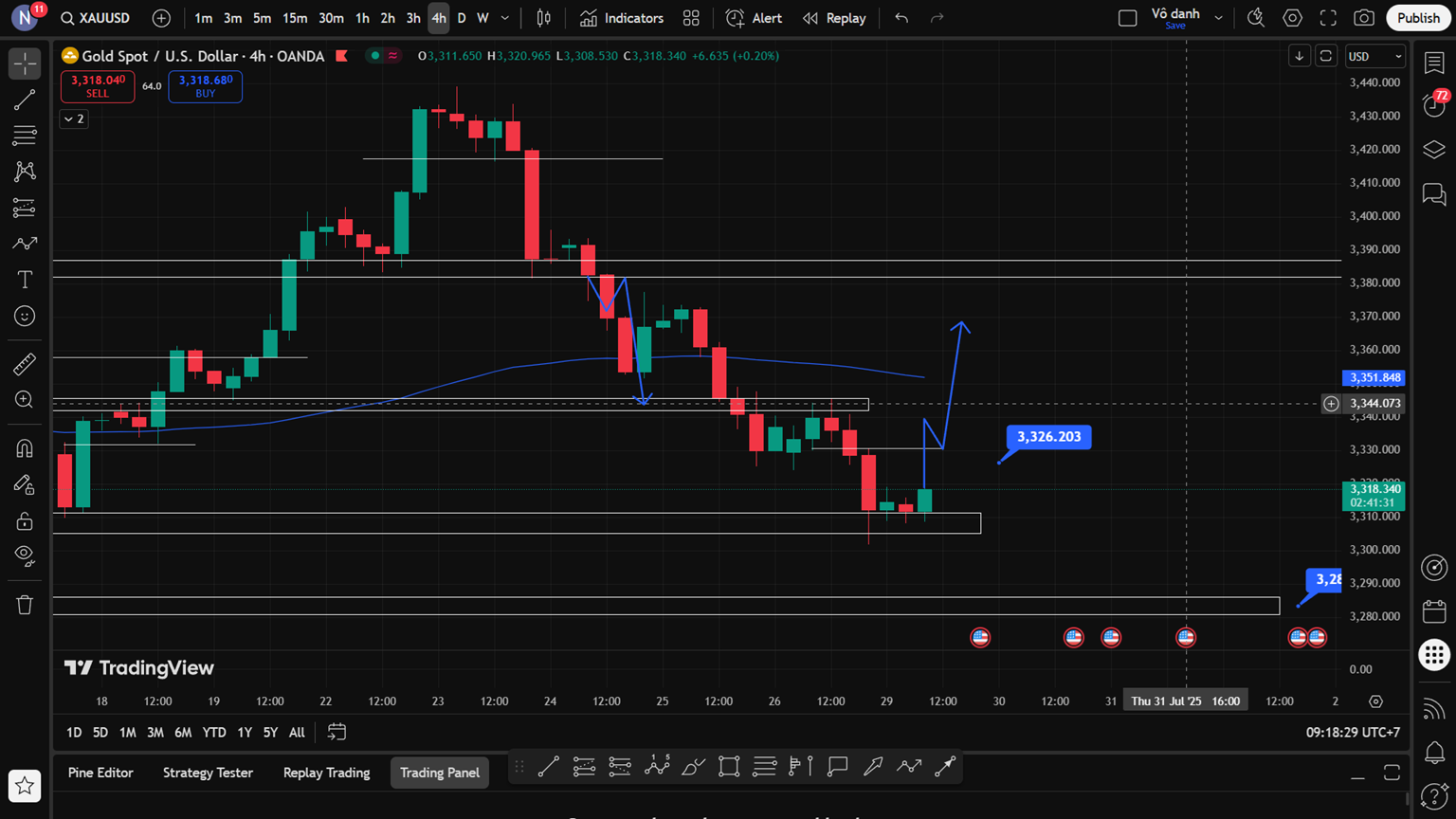The width and height of the screenshot is (1456, 819).
Task: Open the forecasting and measurement tools
Action: coord(25,208)
